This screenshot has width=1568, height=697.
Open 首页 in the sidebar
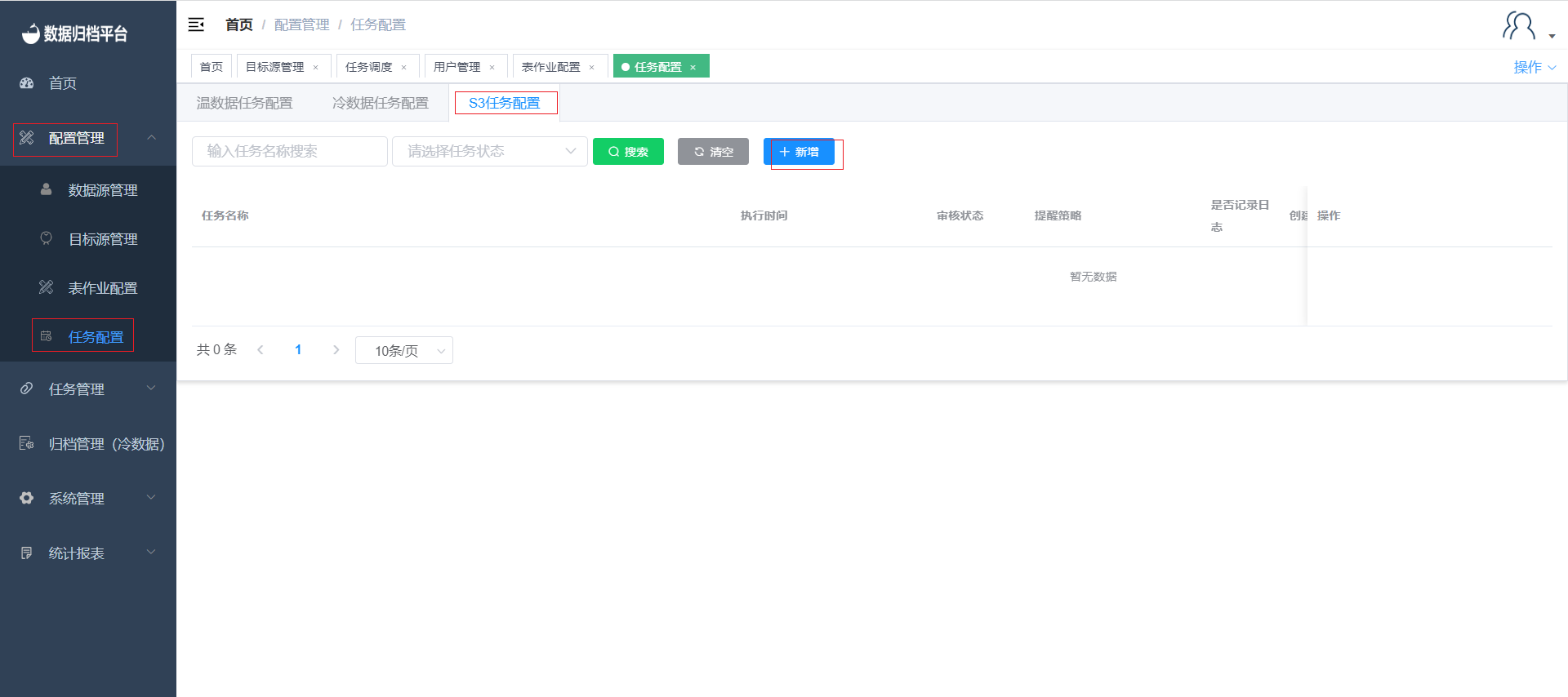pos(88,83)
